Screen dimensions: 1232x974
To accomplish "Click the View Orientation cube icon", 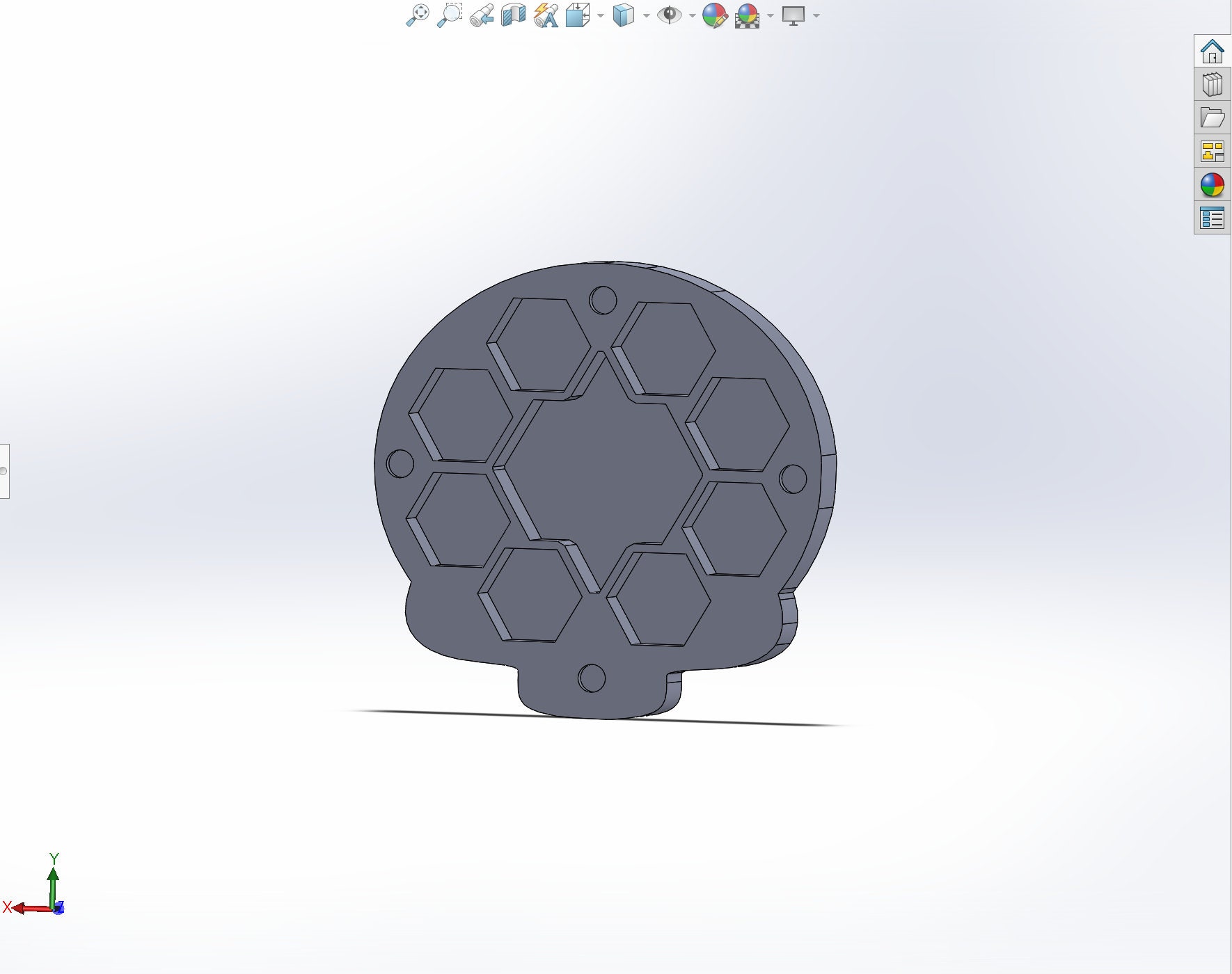I will (x=577, y=15).
